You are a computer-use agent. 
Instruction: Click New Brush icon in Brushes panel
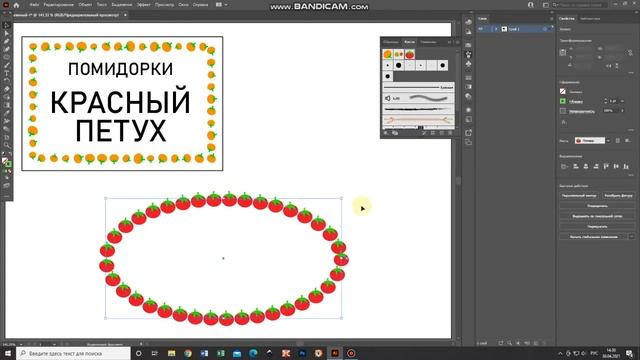tap(441, 133)
